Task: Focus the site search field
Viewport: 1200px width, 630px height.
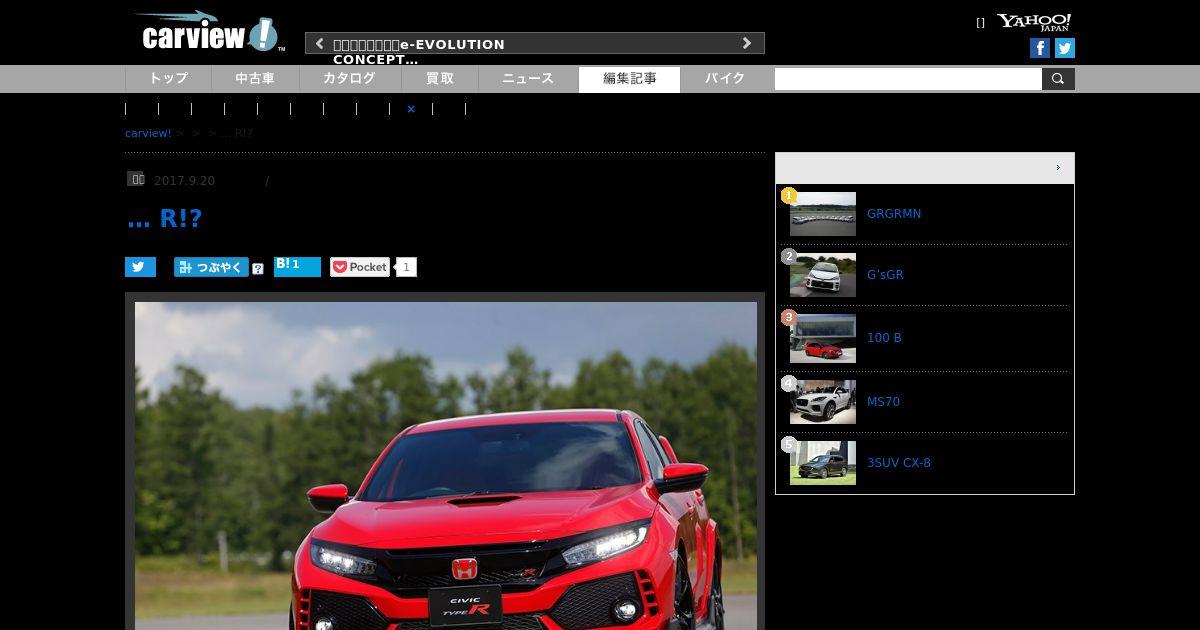Action: point(908,79)
